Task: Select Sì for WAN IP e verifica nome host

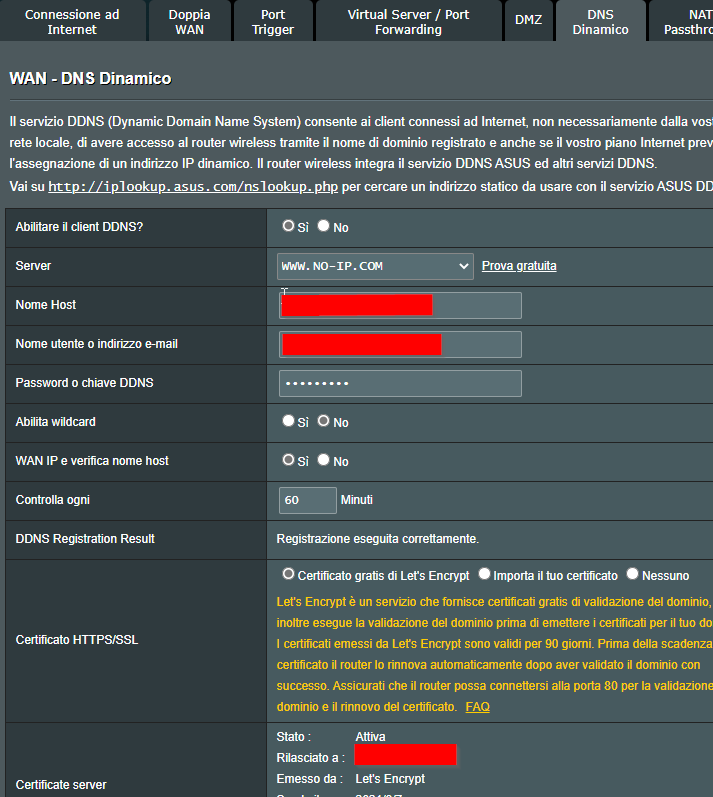Action: click(x=288, y=460)
